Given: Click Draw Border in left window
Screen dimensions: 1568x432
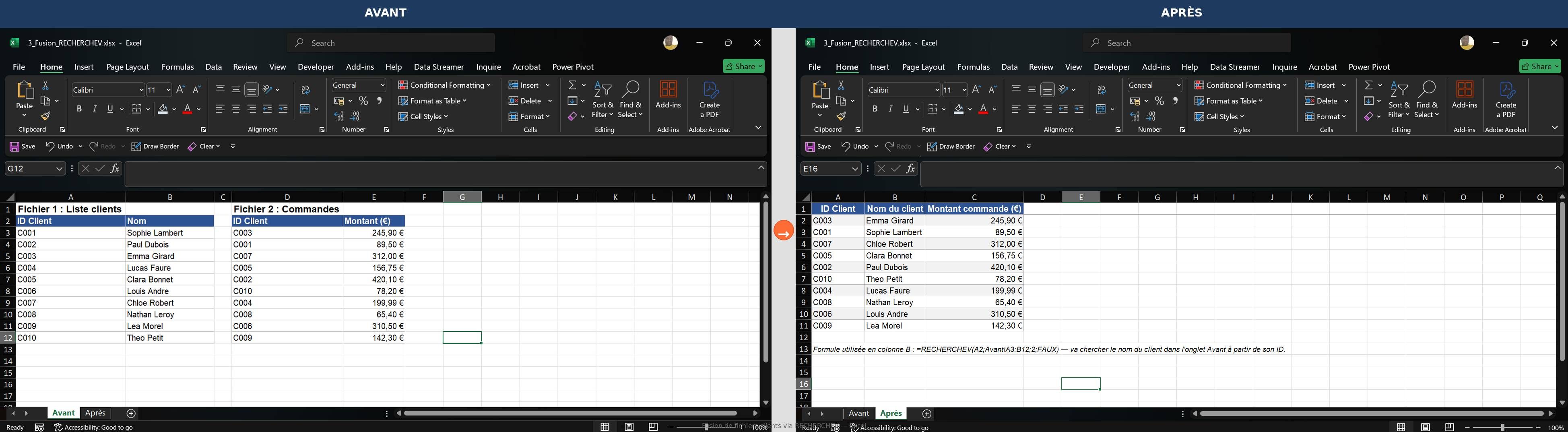Looking at the screenshot, I should pyautogui.click(x=155, y=147).
